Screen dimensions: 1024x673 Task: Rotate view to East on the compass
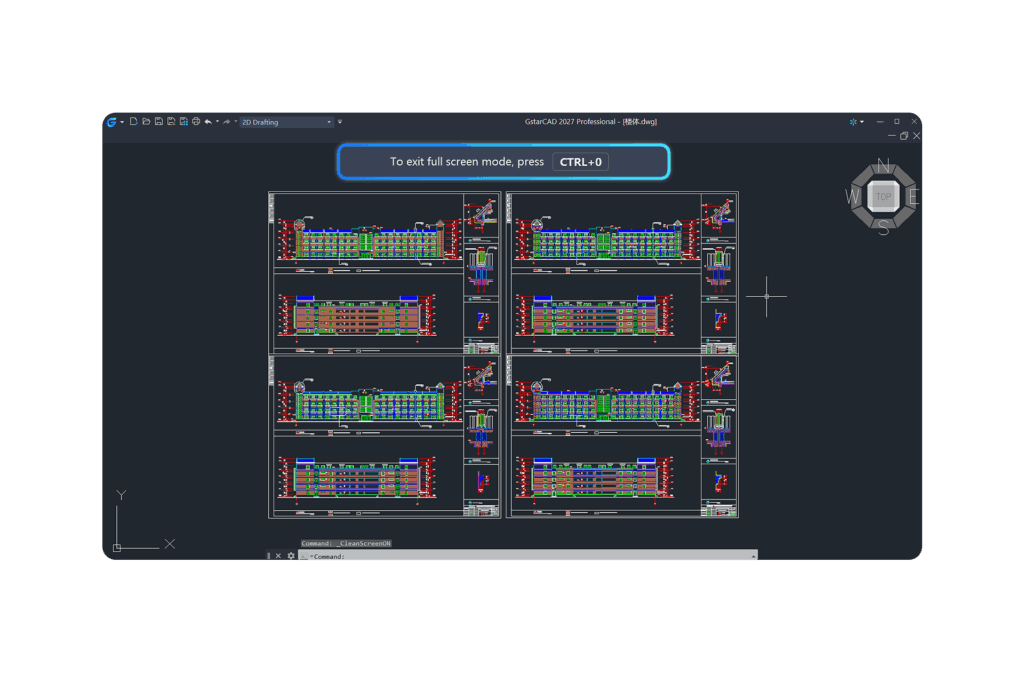click(x=913, y=196)
